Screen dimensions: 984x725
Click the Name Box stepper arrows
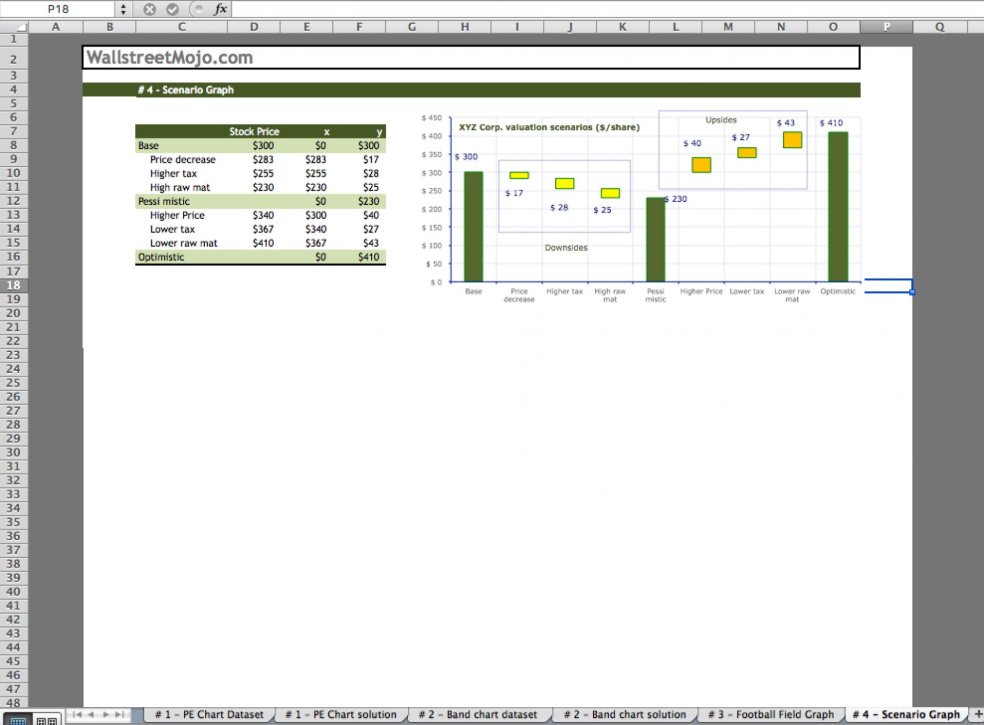point(121,8)
